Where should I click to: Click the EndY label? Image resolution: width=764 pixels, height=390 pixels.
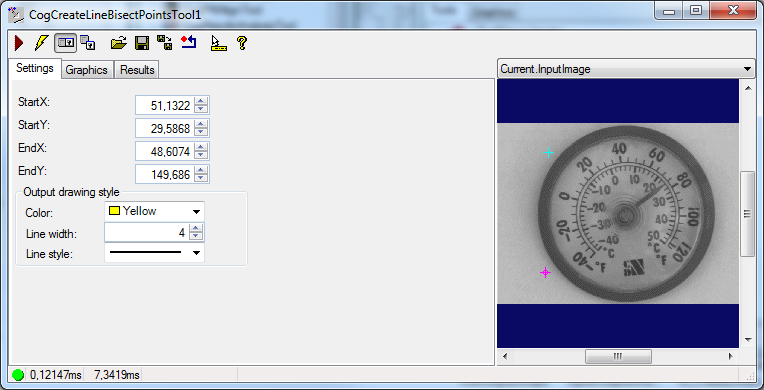tap(32, 171)
